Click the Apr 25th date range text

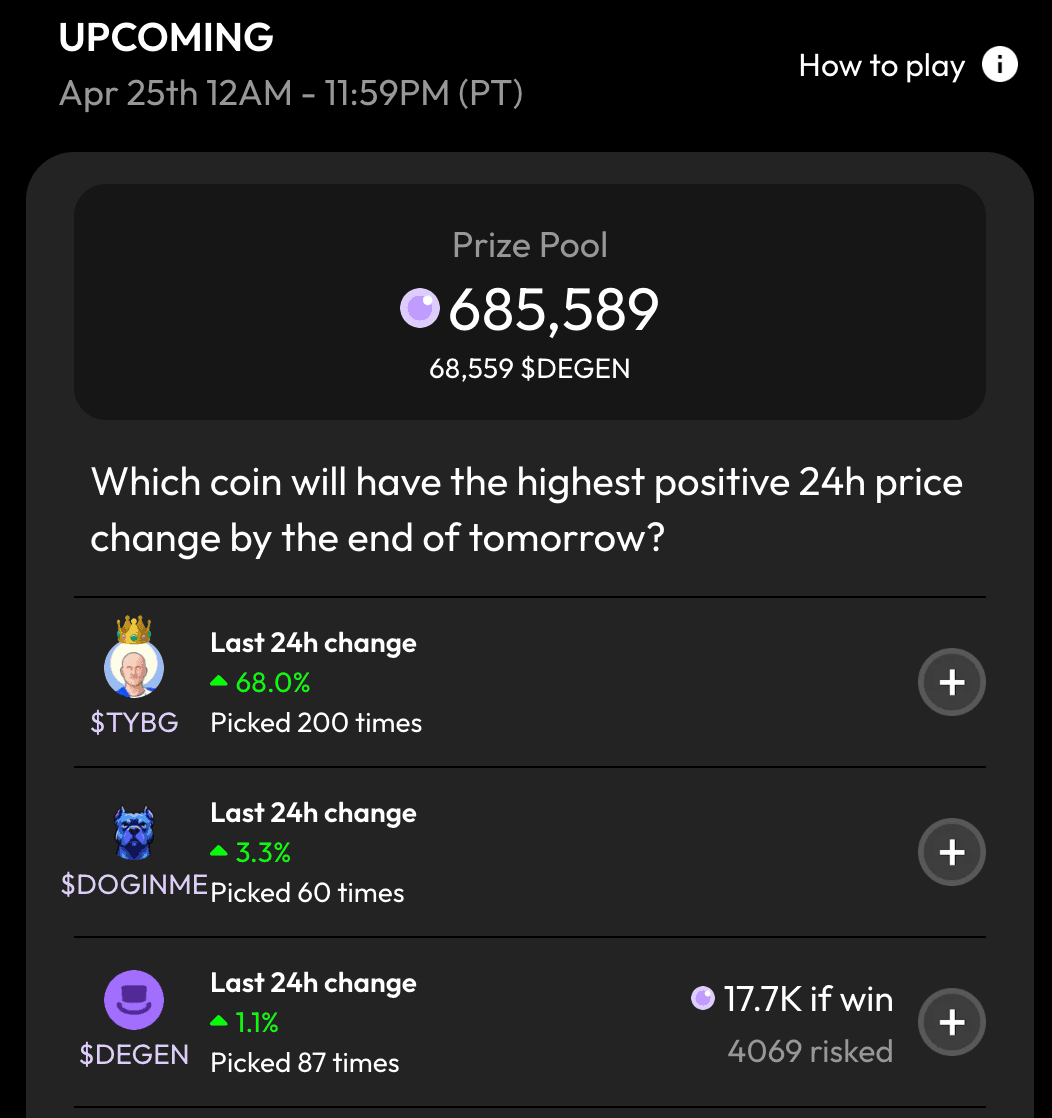coord(291,93)
